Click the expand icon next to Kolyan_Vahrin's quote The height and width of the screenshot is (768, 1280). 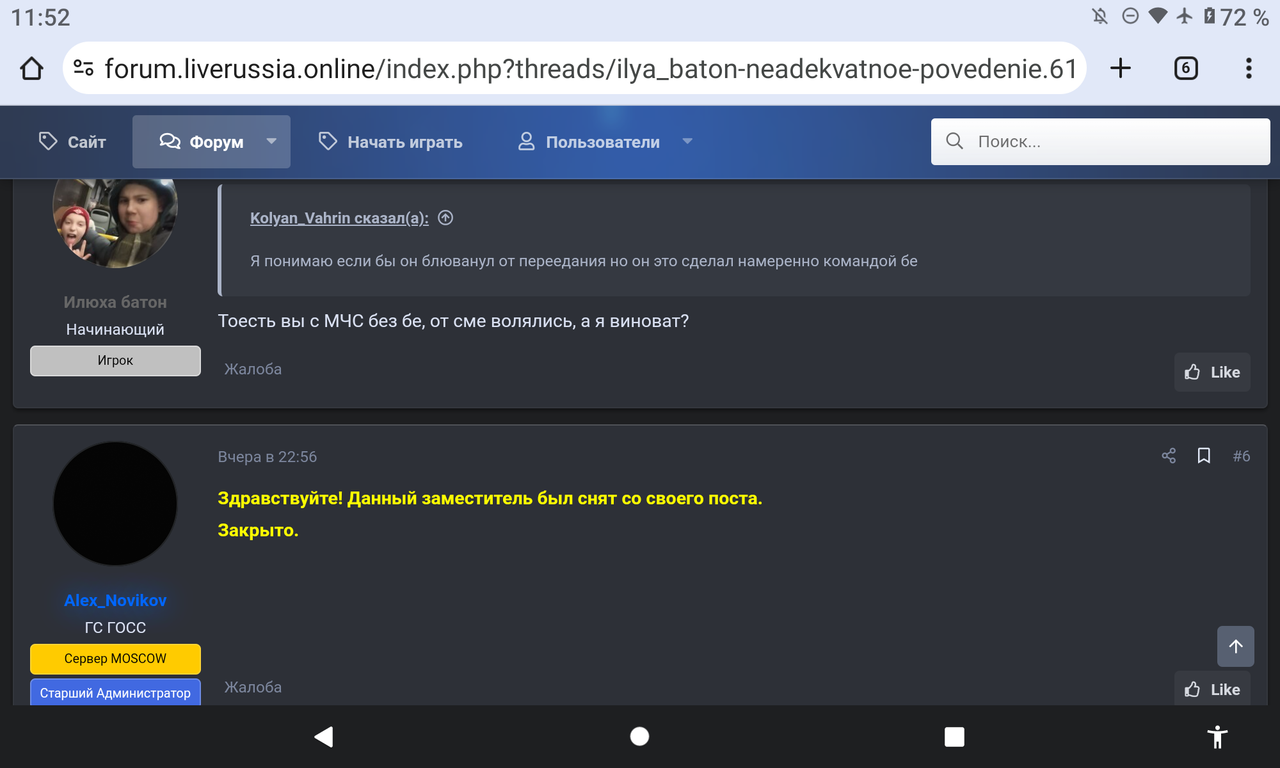pos(445,217)
